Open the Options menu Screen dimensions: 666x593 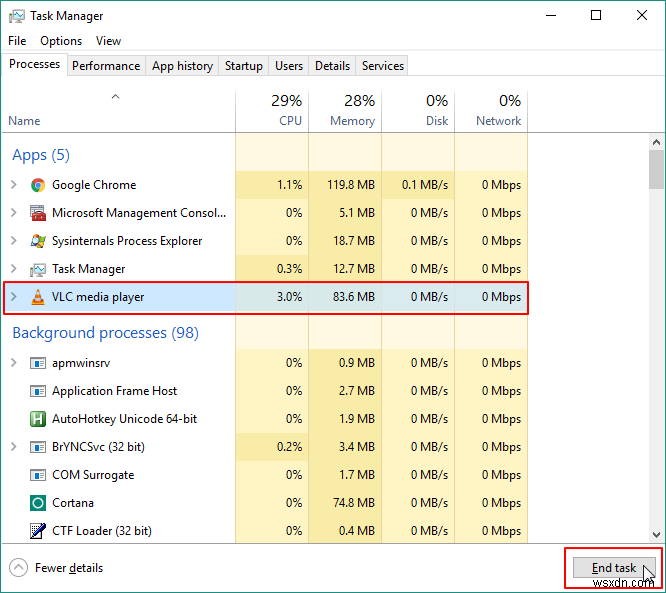coord(61,41)
